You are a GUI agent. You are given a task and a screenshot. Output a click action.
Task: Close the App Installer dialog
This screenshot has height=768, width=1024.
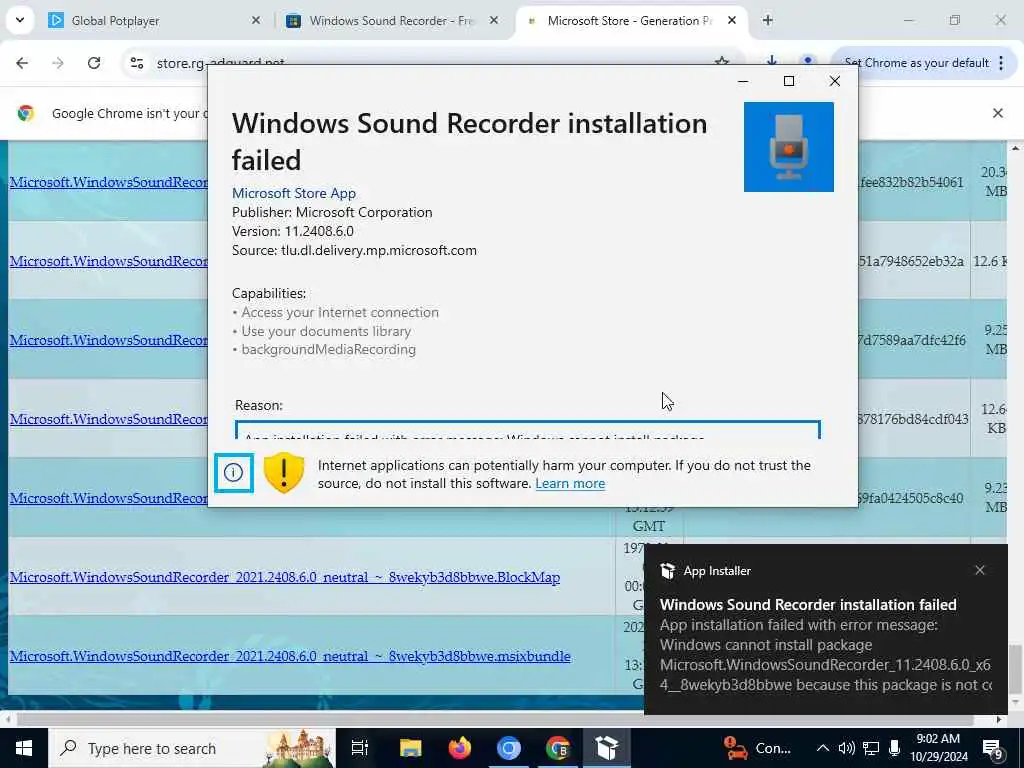(x=835, y=81)
